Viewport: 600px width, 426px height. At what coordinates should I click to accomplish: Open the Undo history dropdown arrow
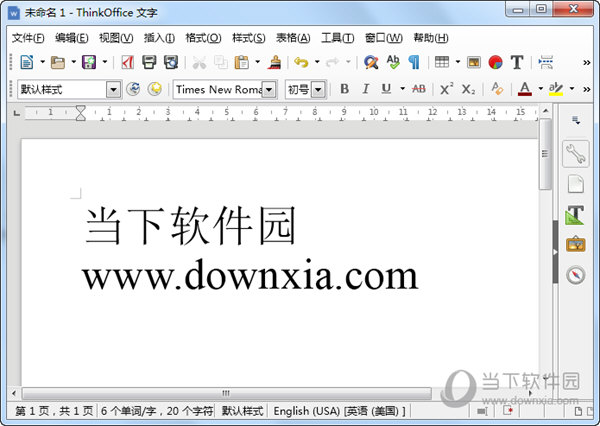point(317,62)
